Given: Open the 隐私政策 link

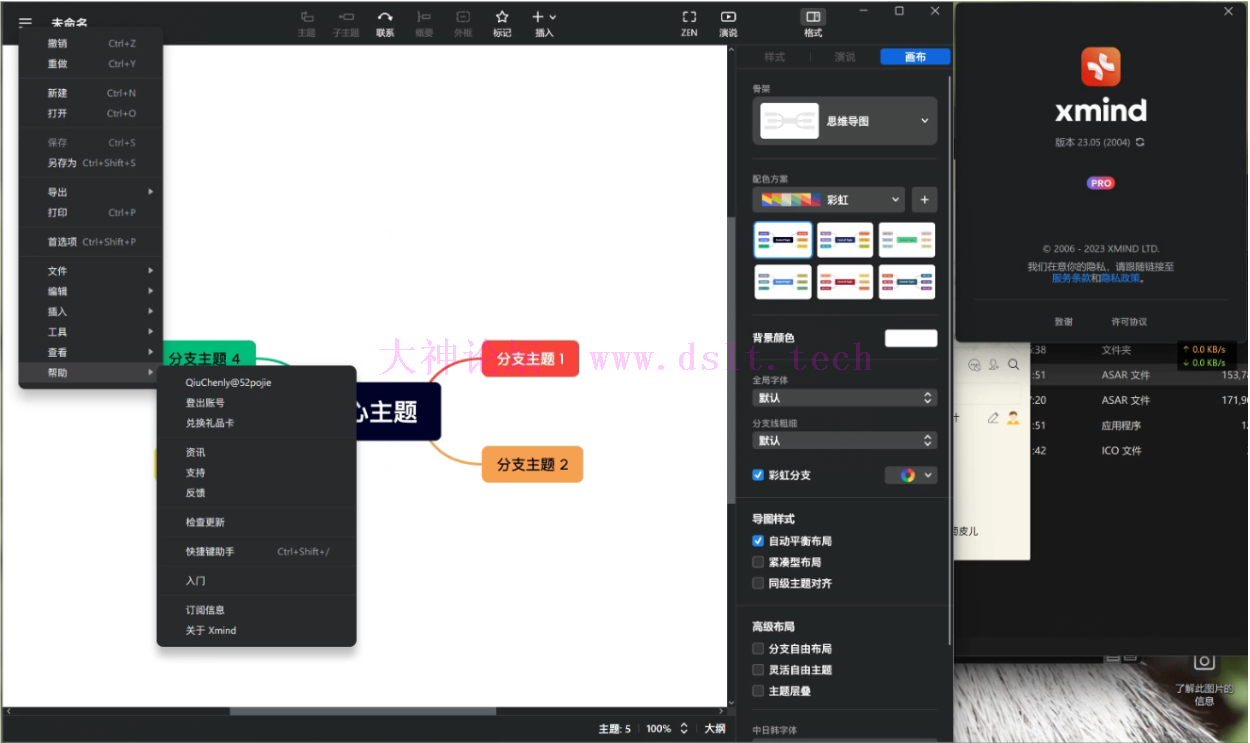Looking at the screenshot, I should 1120,278.
